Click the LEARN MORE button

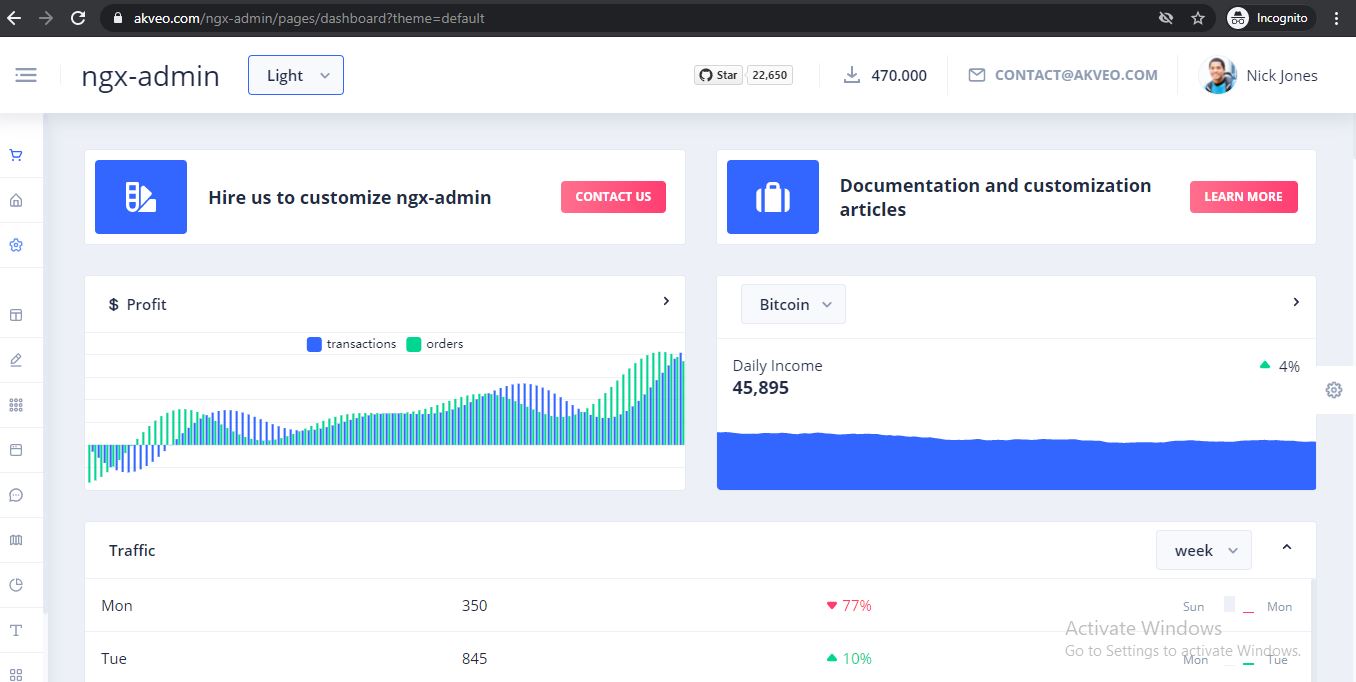1244,197
